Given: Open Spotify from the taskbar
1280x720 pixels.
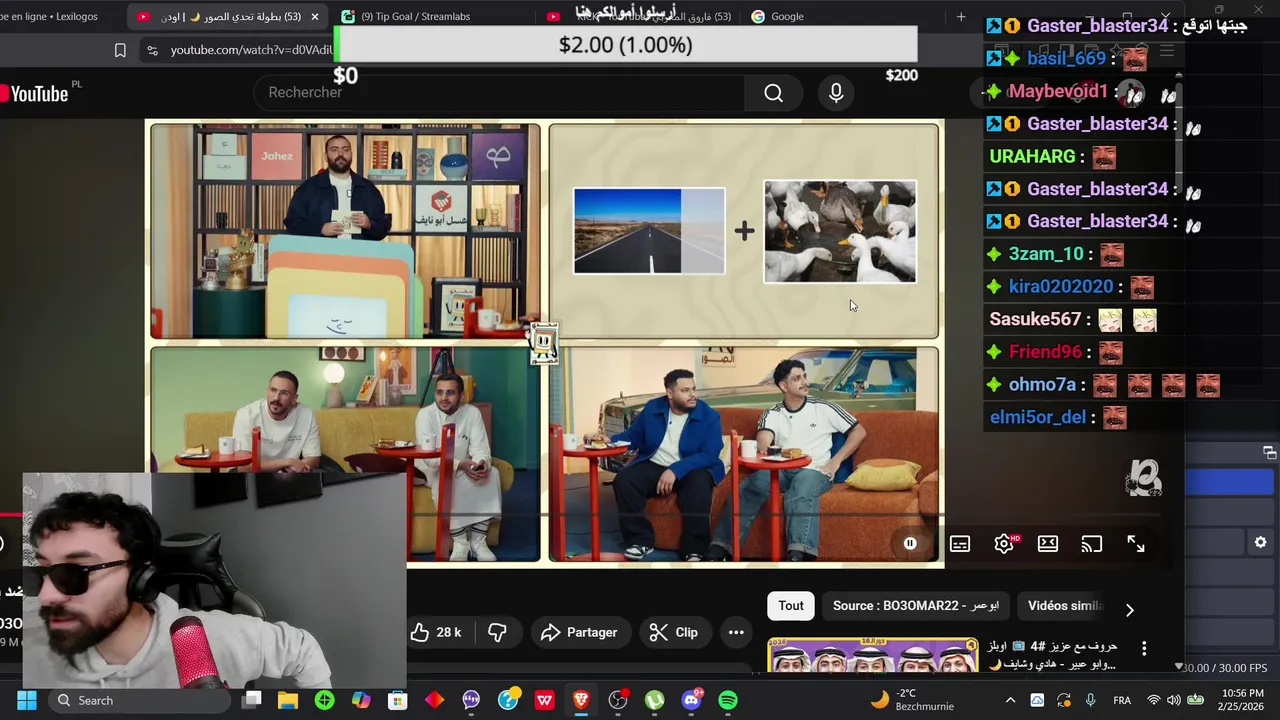Looking at the screenshot, I should 728,700.
